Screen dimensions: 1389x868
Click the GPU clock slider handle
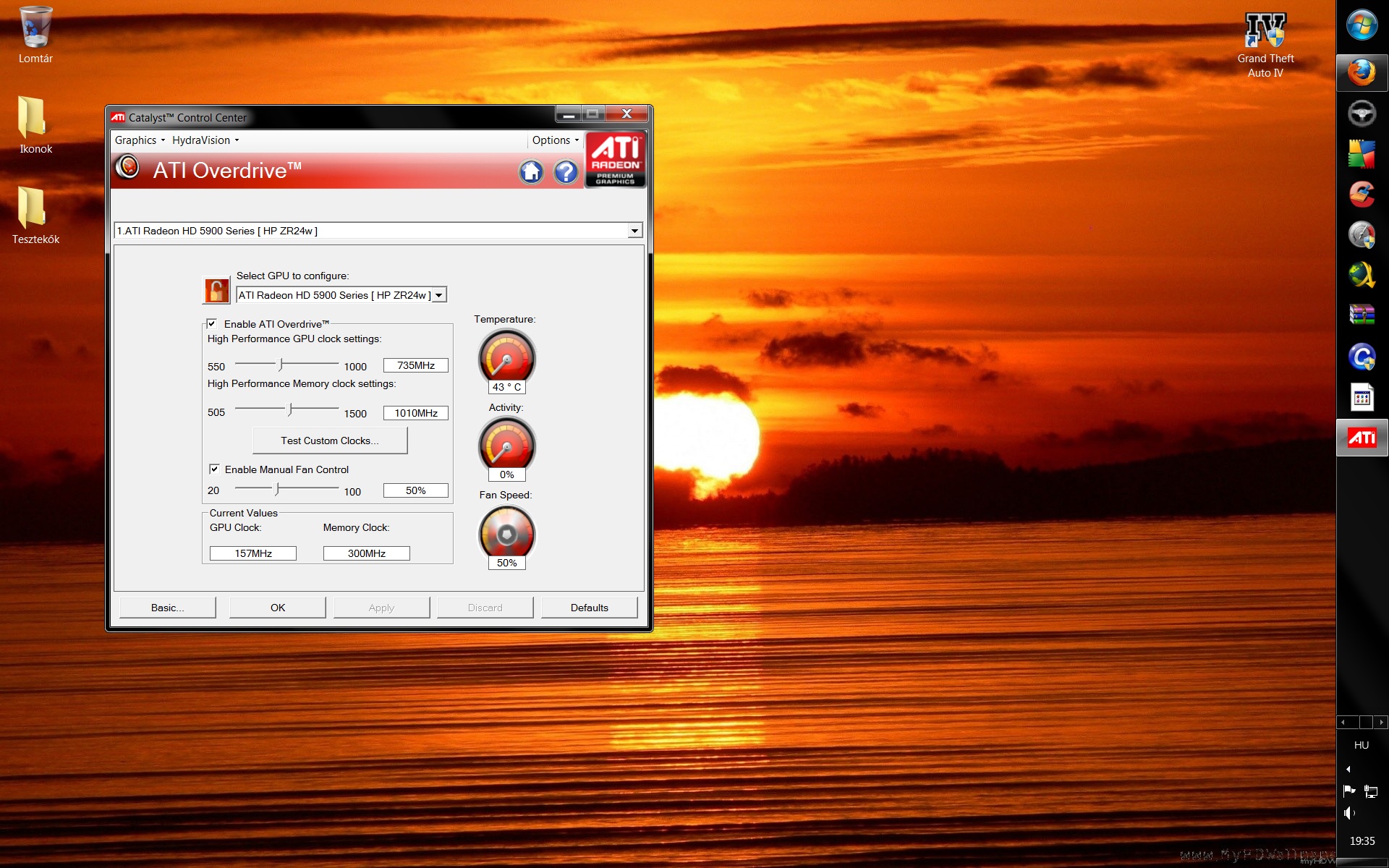[281, 365]
